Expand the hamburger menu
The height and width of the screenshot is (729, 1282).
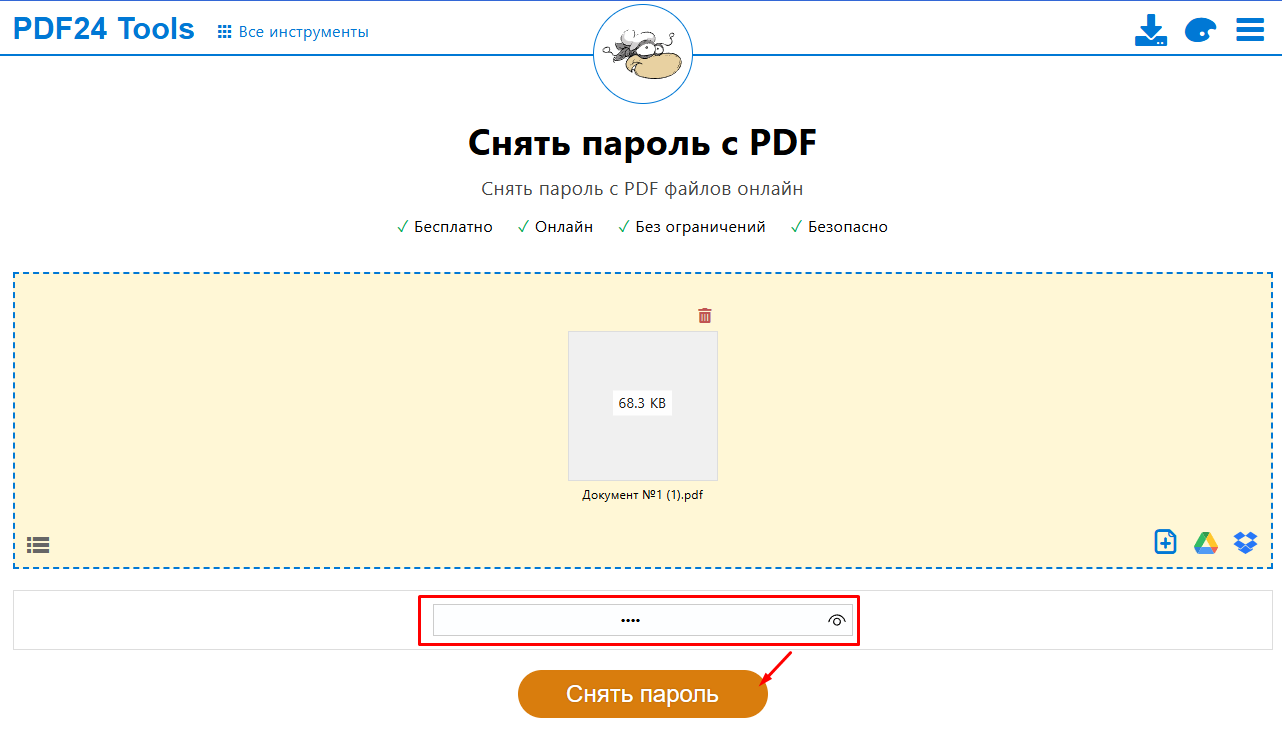tap(1250, 30)
